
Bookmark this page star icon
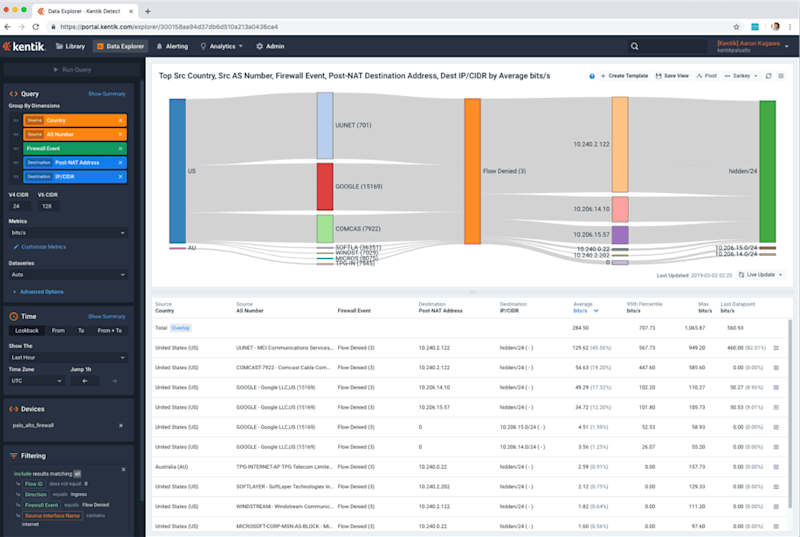[736, 27]
